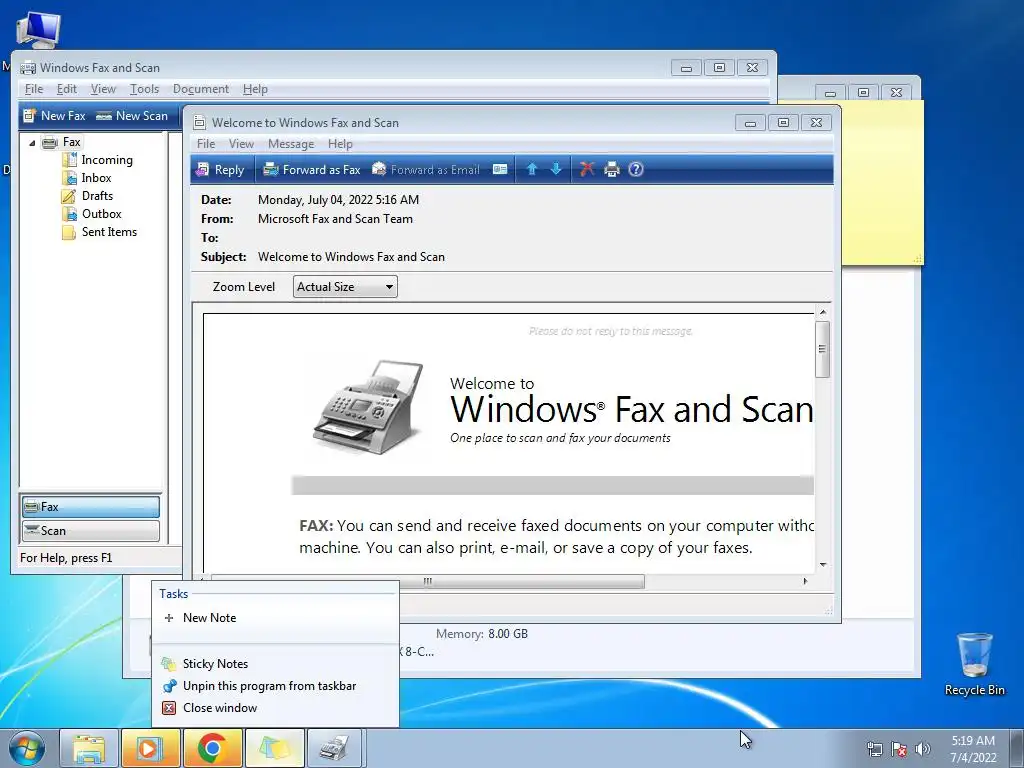1024x768 pixels.
Task: Open File menu in Welcome message window
Action: tap(206, 144)
